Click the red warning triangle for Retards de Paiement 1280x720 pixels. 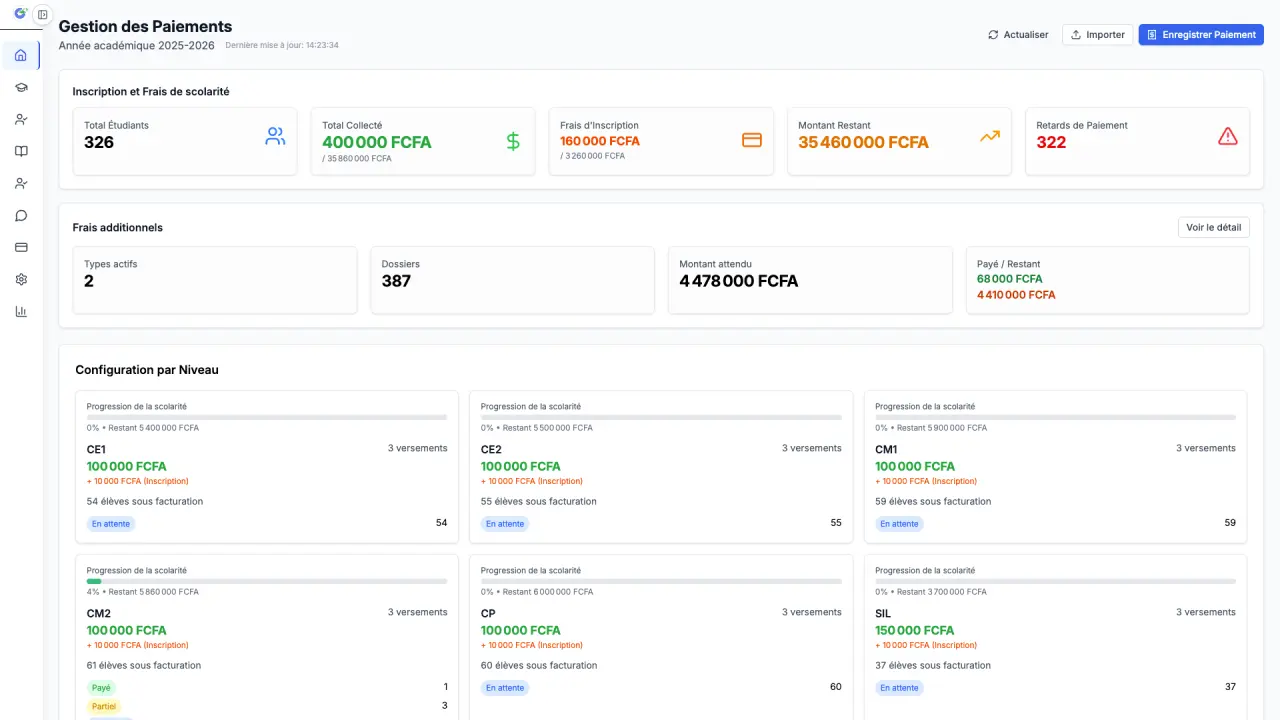(1227, 137)
